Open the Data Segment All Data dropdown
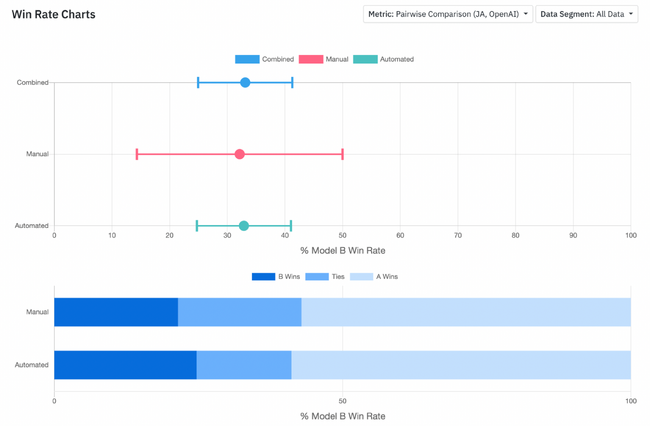Image resolution: width=650 pixels, height=427 pixels. [587, 14]
